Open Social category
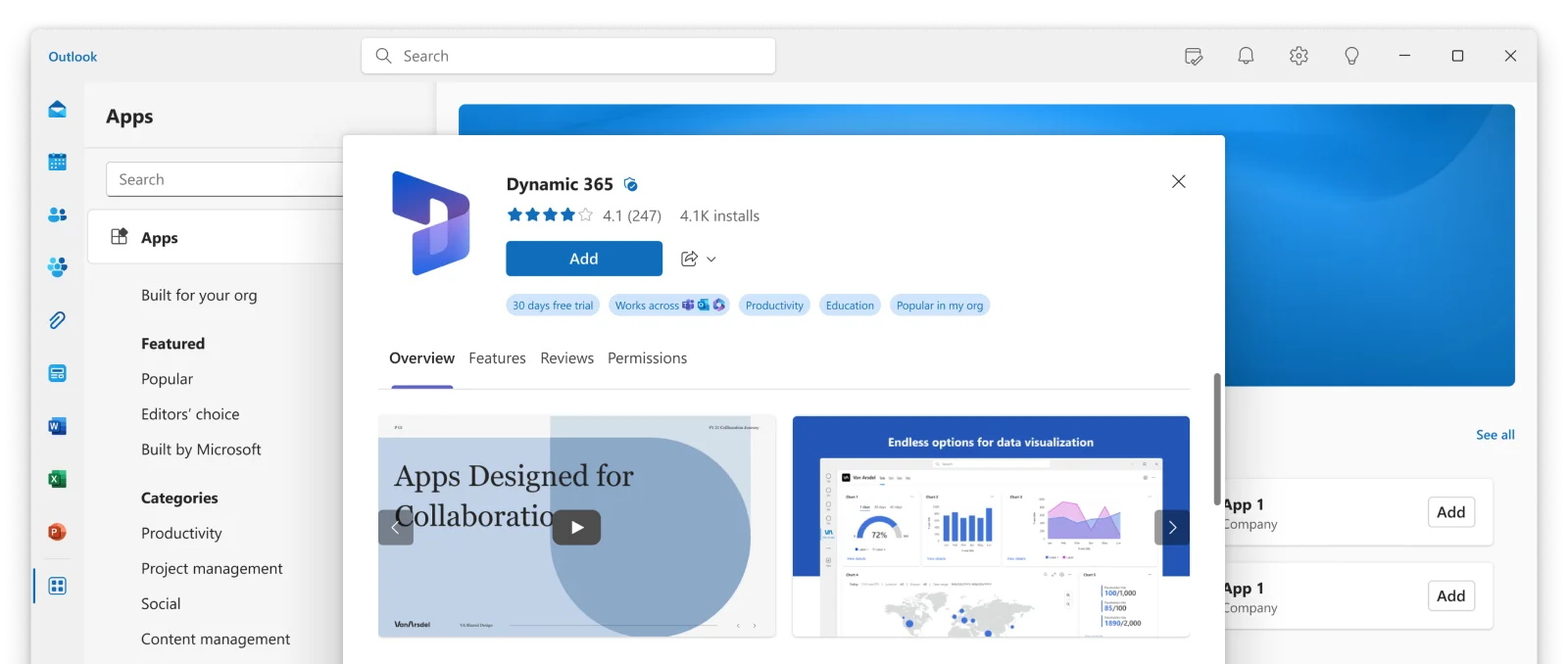Viewport: 1568px width, 664px height. (x=161, y=603)
